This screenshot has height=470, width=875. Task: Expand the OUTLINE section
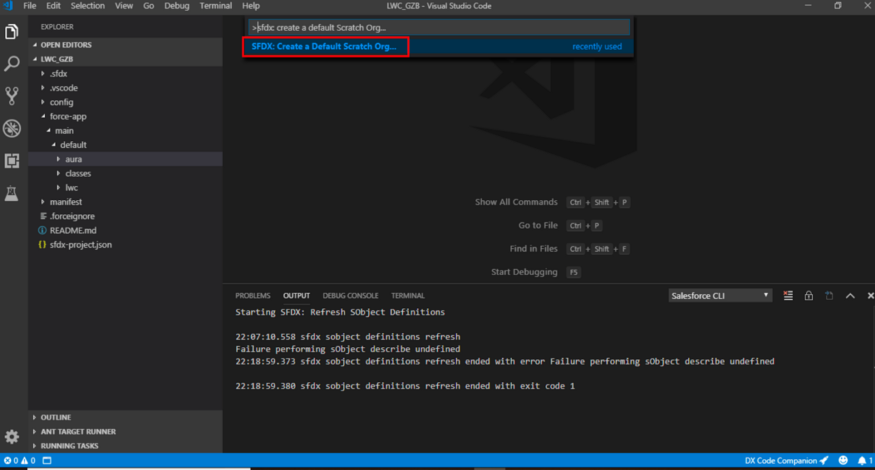(126, 417)
